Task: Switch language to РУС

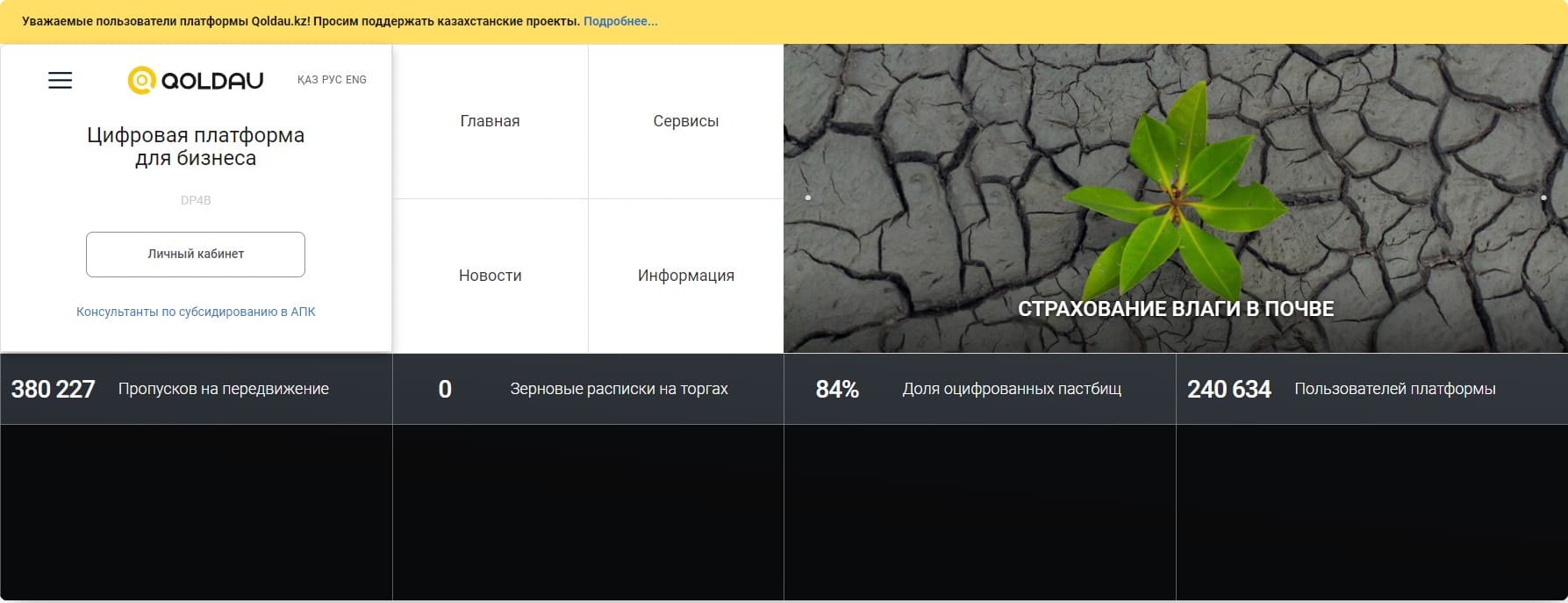Action: [332, 80]
